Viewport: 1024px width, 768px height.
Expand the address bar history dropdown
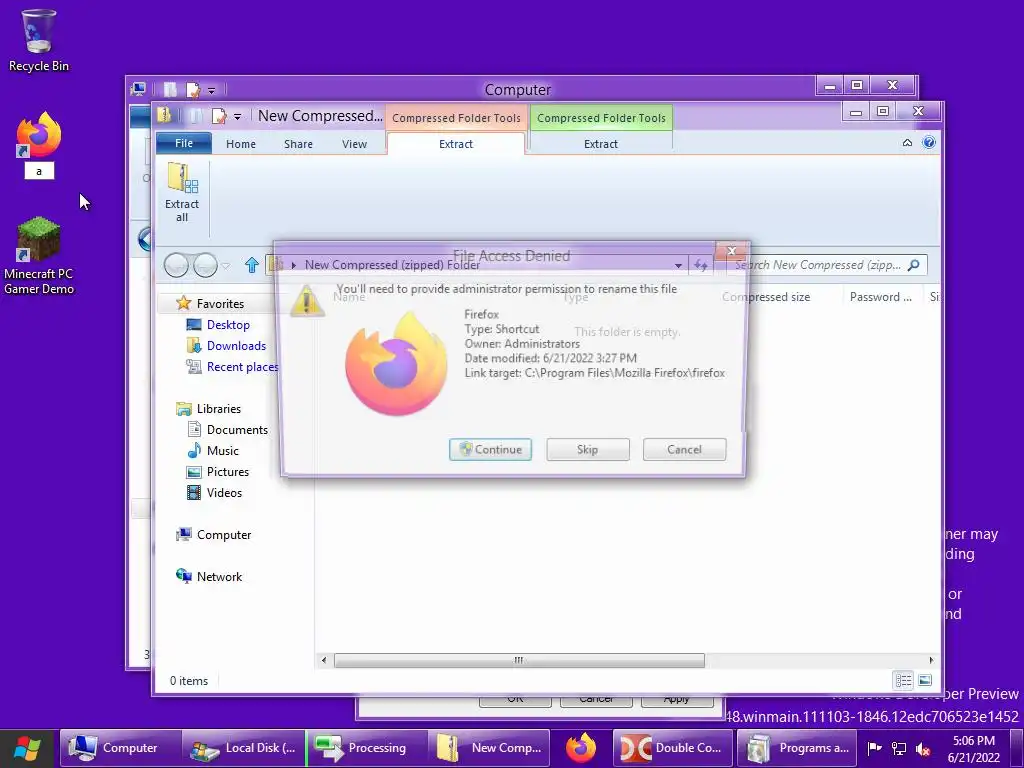click(678, 265)
